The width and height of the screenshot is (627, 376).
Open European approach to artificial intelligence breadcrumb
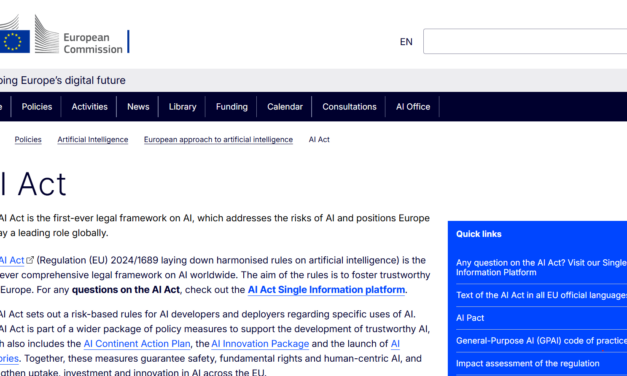coord(218,140)
